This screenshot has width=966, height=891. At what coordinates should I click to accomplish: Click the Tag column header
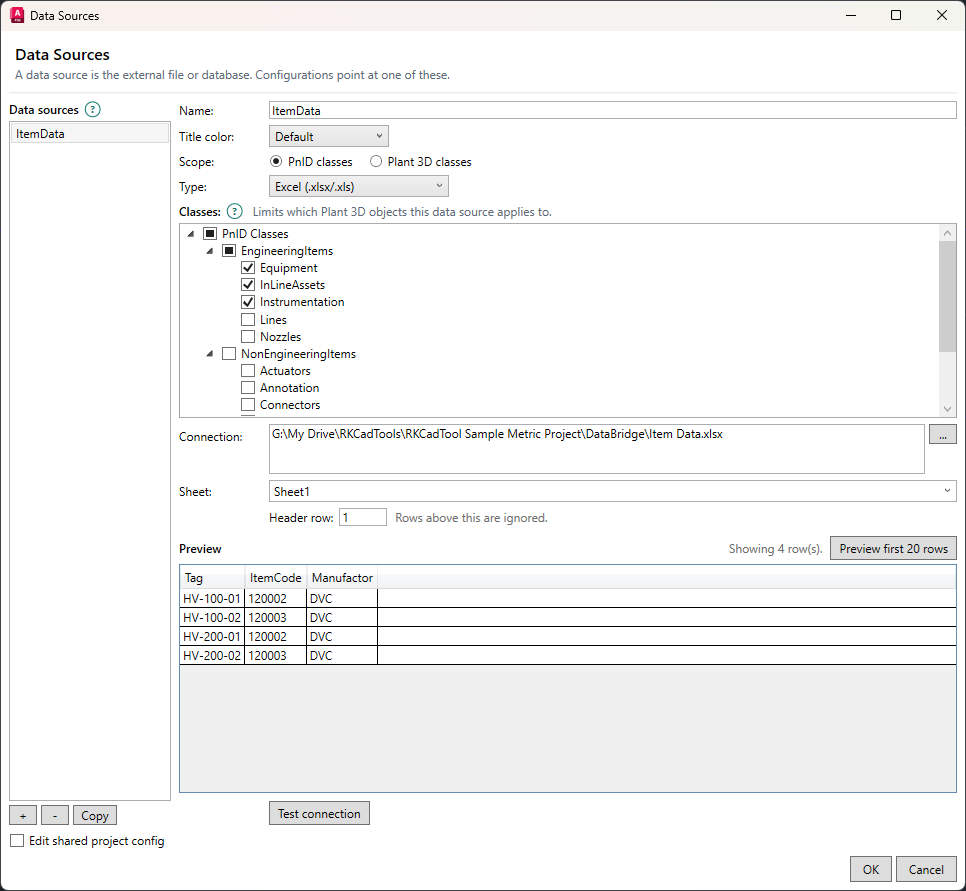pyautogui.click(x=213, y=577)
